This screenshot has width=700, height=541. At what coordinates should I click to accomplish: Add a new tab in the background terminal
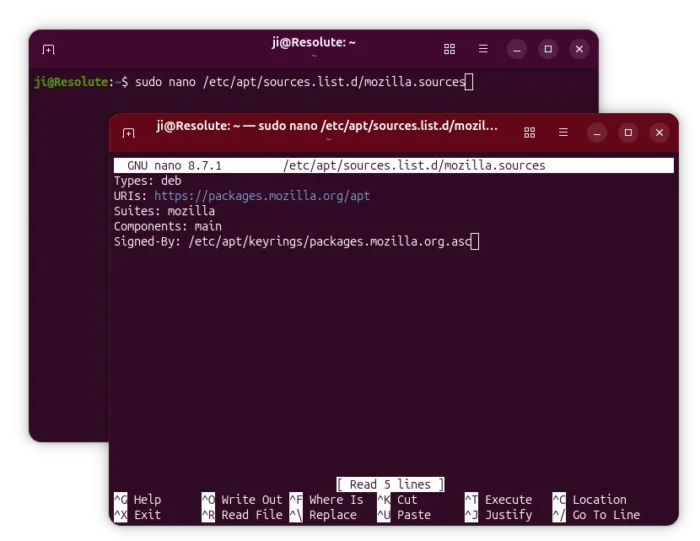[48, 49]
